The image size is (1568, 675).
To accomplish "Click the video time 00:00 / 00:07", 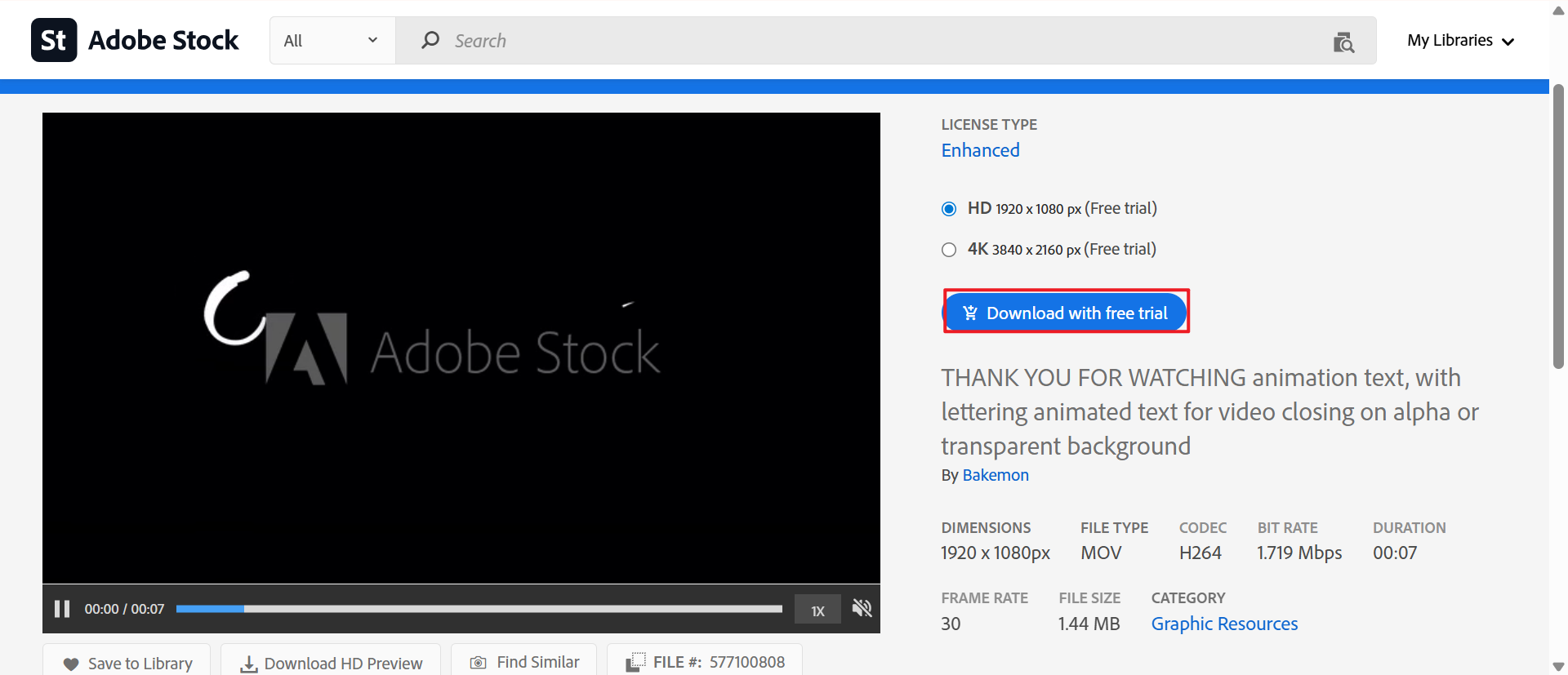I will (124, 609).
